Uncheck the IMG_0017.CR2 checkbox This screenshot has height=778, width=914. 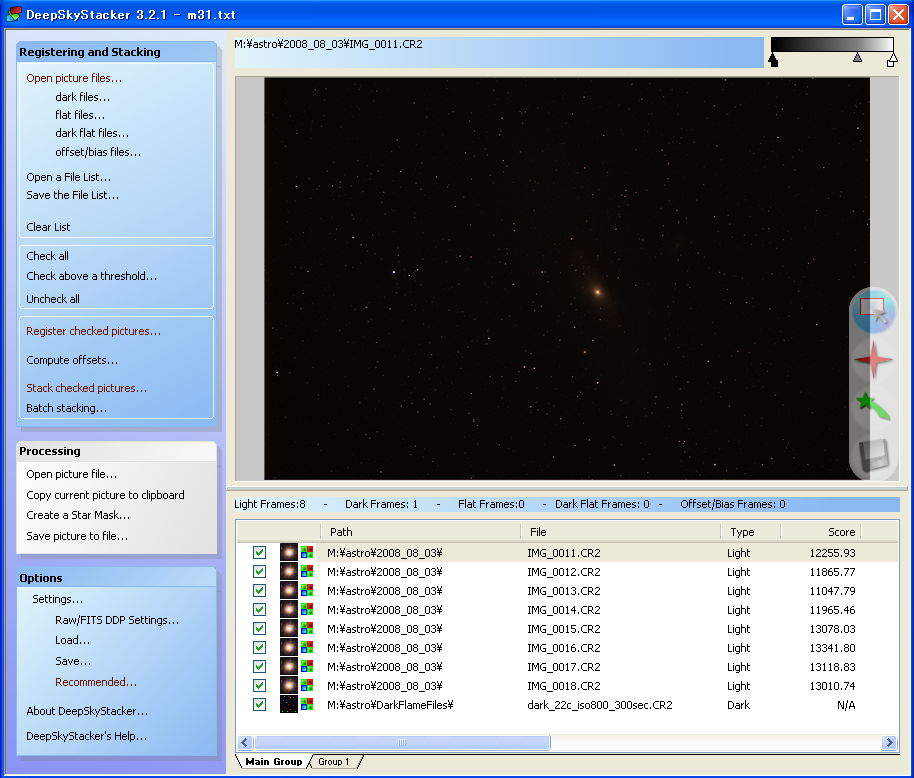point(259,666)
